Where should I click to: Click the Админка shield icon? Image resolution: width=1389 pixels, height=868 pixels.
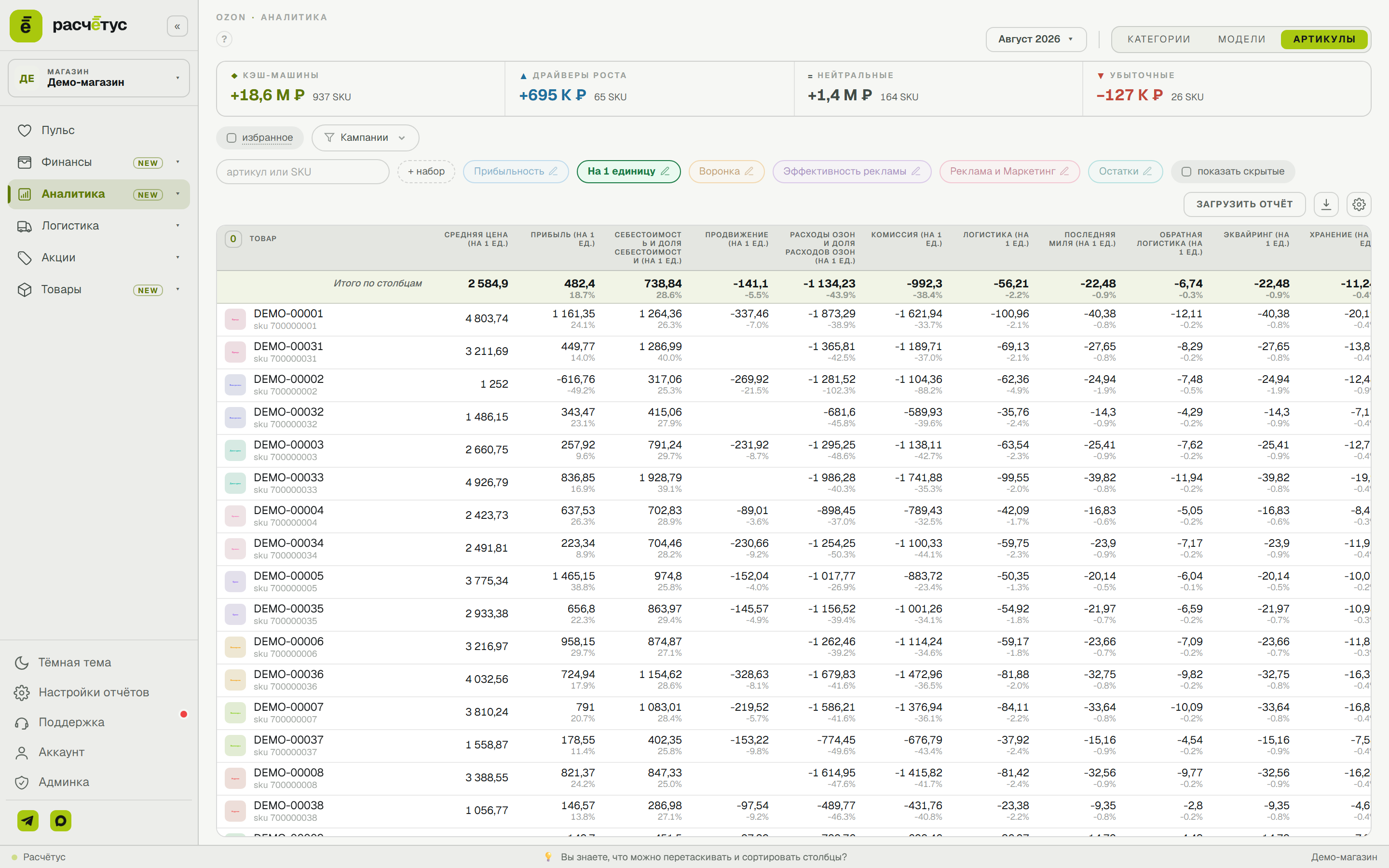22,783
